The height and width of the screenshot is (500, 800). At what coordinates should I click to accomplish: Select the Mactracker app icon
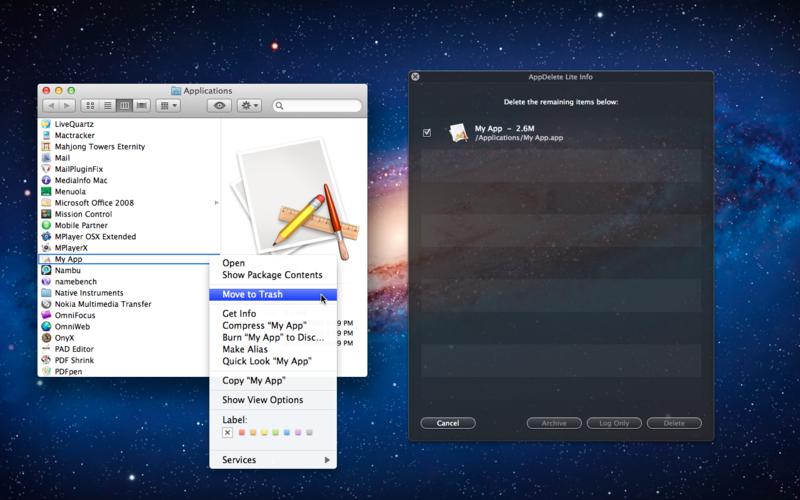[46, 135]
